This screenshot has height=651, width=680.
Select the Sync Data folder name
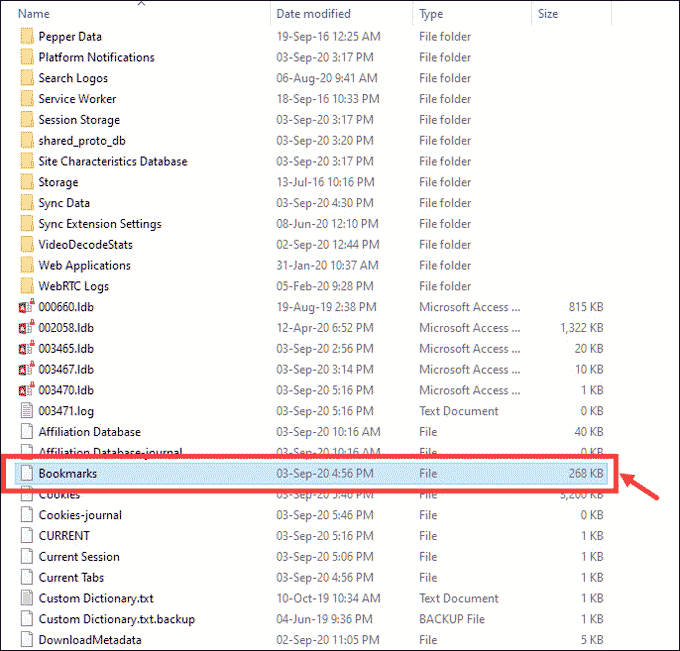[64, 203]
